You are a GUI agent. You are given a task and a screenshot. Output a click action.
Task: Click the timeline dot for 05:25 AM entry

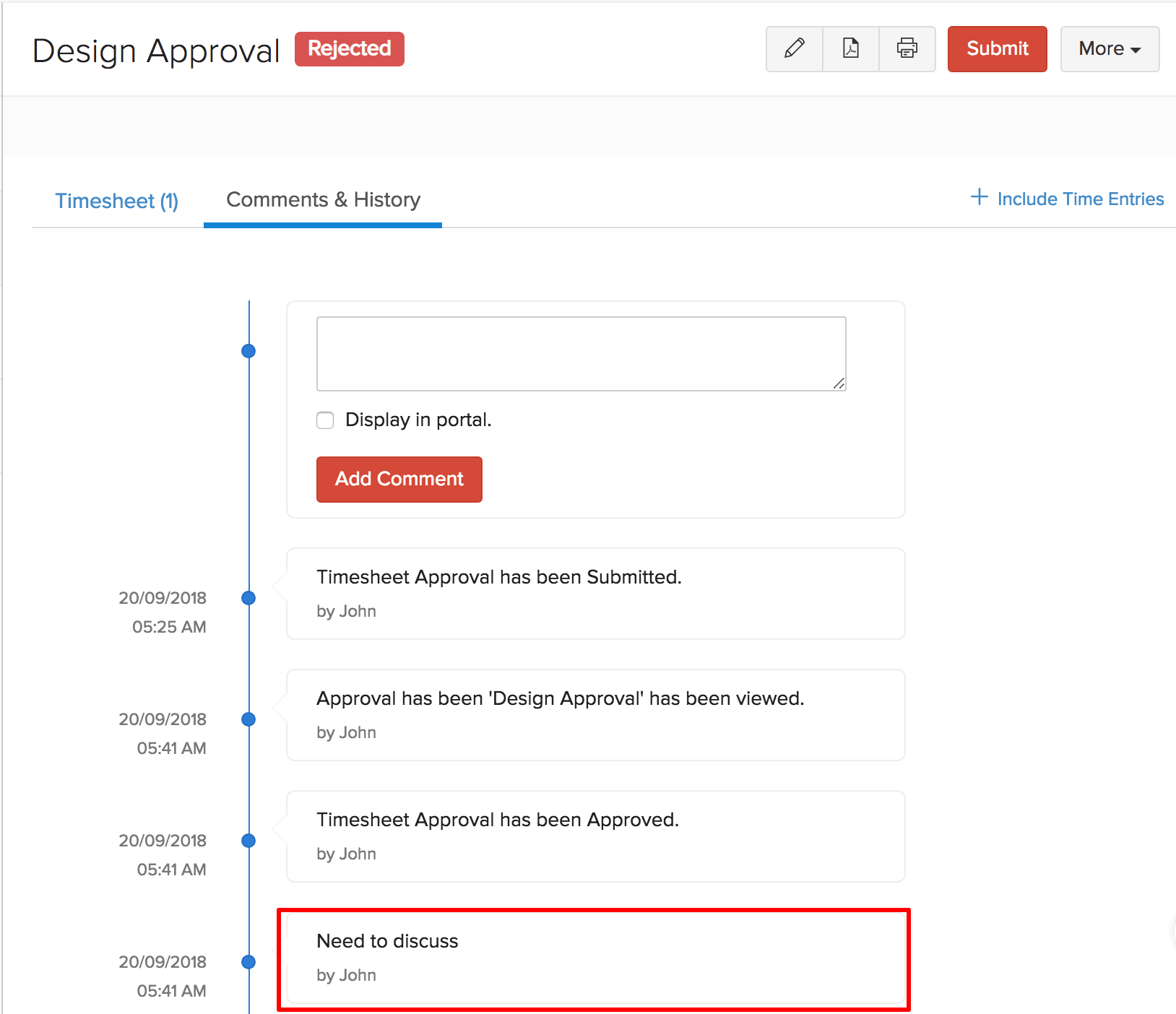pos(248,598)
